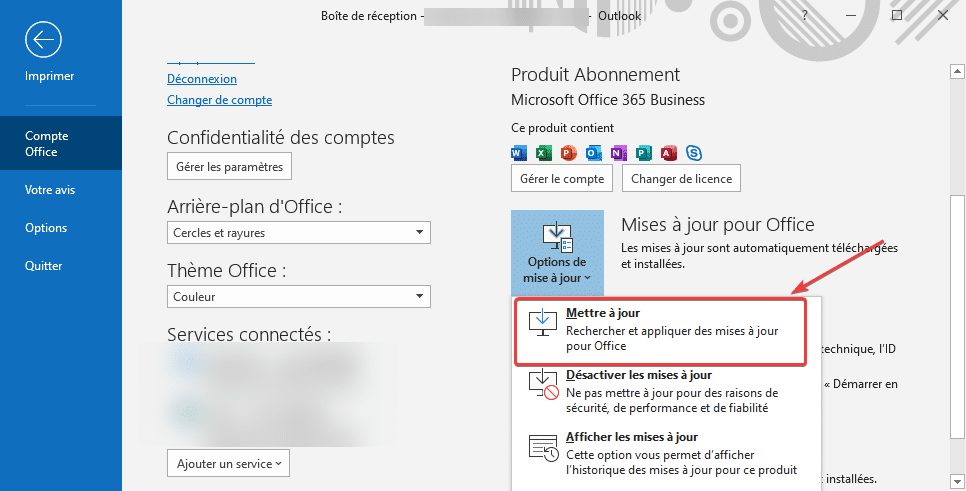Choose Afficher les mises à jour
The image size is (966, 491).
pyautogui.click(x=667, y=456)
